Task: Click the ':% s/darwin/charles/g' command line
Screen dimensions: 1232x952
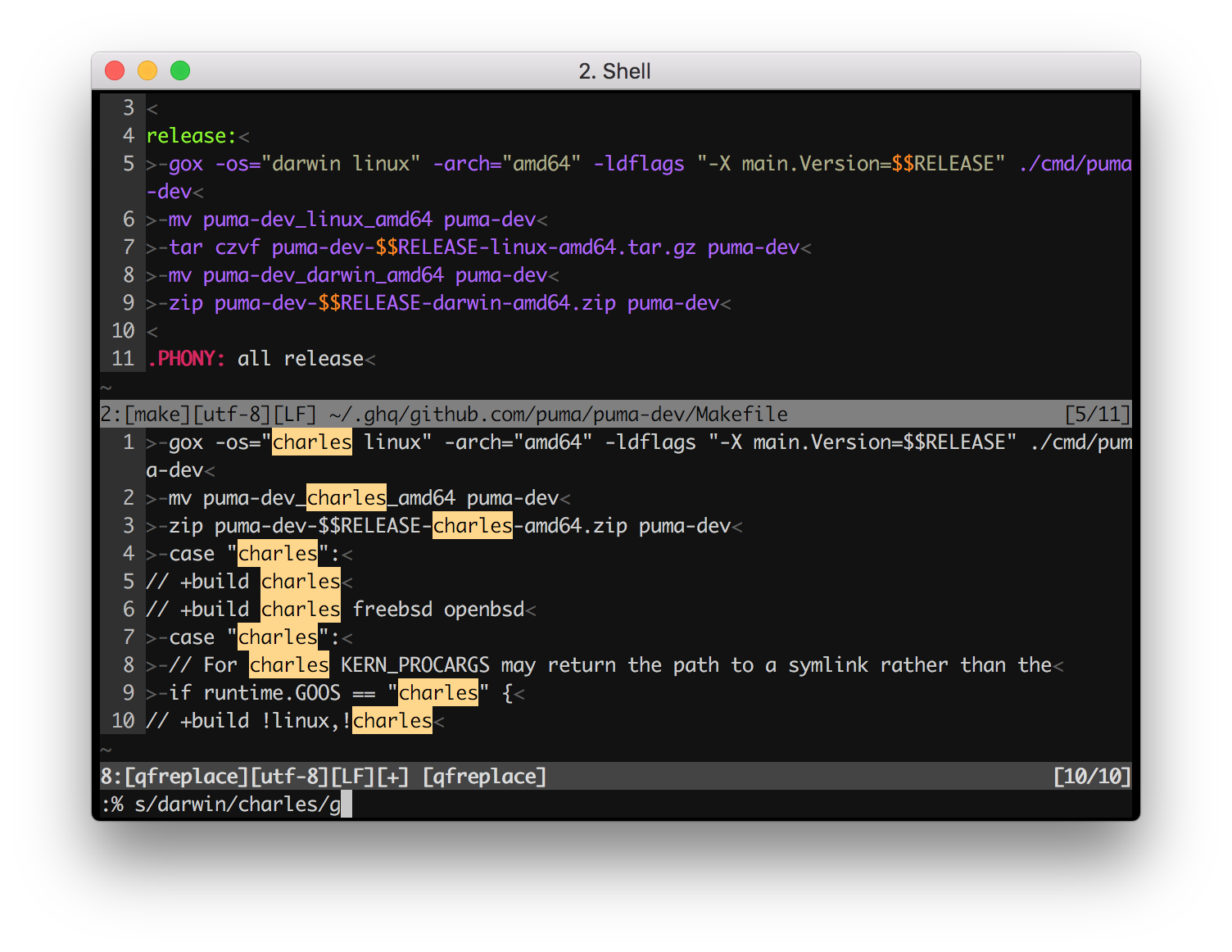Action: 221,805
